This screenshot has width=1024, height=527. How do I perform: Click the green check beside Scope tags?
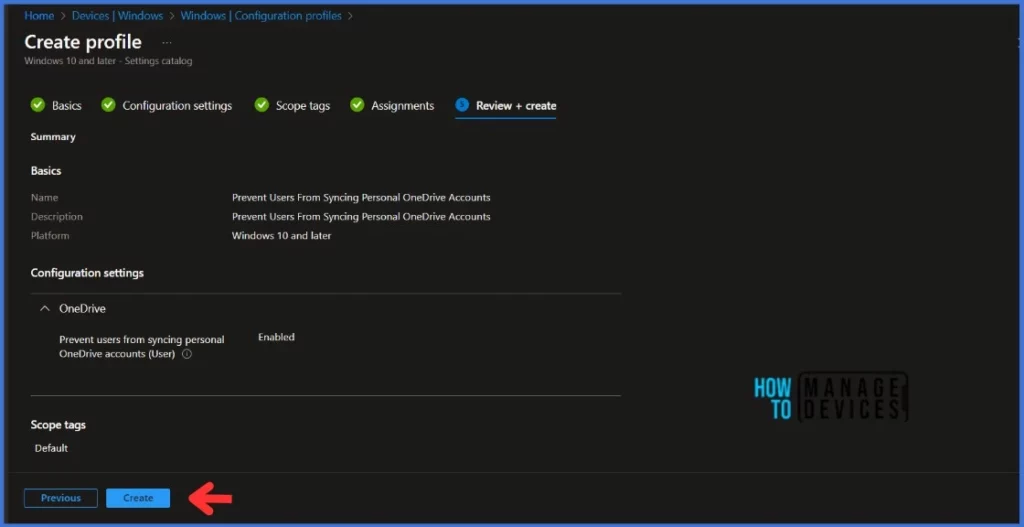coord(262,104)
